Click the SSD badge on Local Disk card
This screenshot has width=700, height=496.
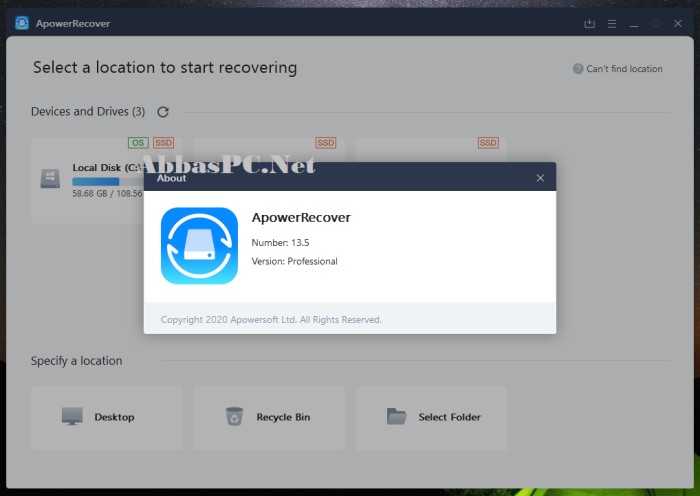(163, 143)
